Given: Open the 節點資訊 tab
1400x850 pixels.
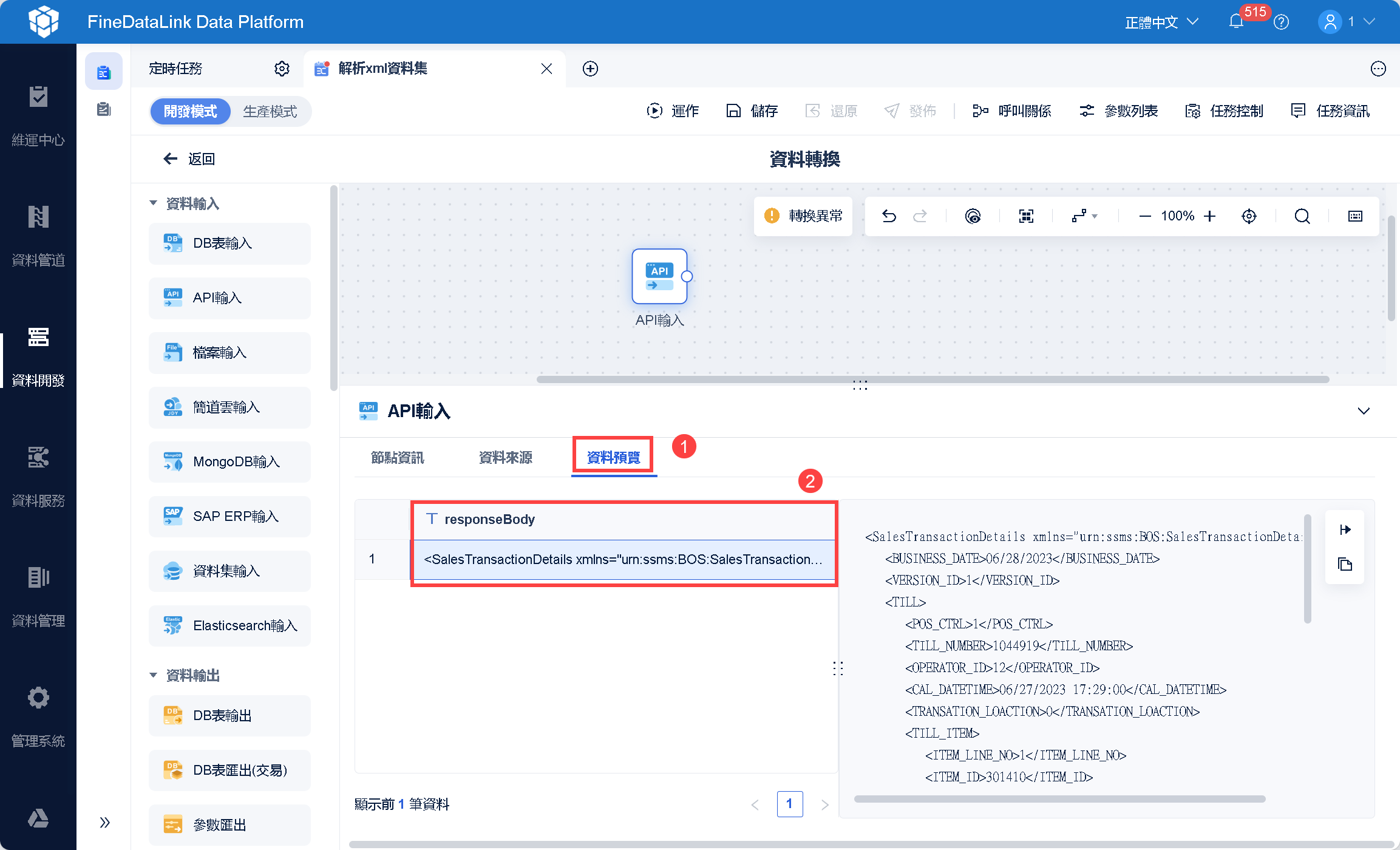Looking at the screenshot, I should click(397, 457).
